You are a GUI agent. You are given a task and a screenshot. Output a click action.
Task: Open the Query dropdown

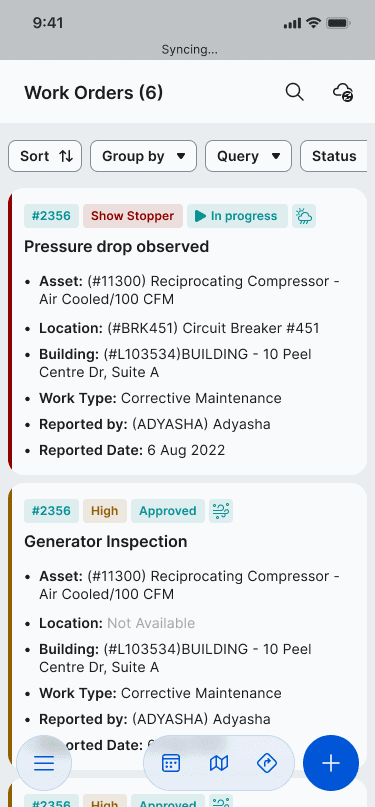[248, 156]
